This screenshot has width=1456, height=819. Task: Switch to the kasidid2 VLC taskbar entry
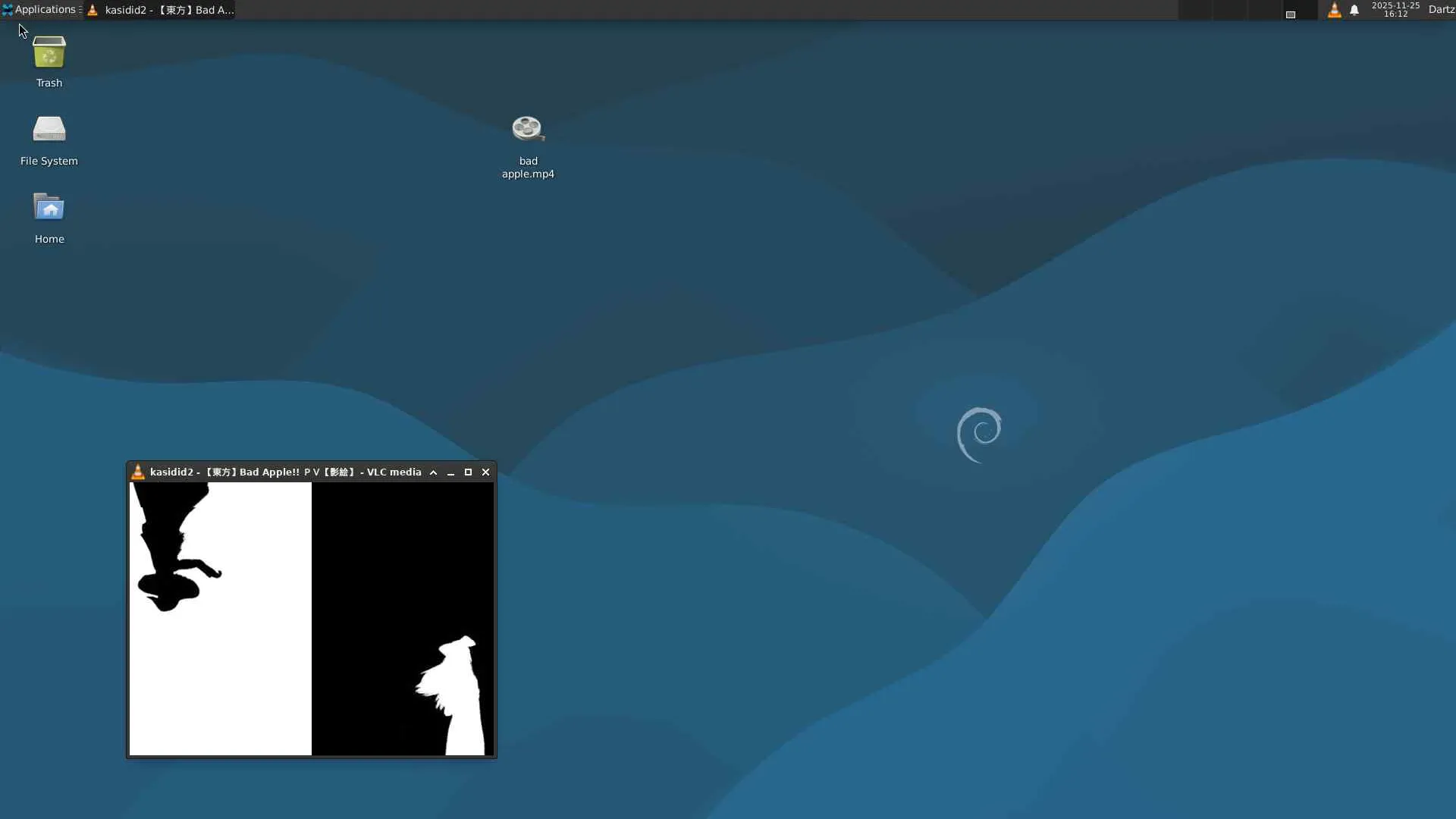160,10
